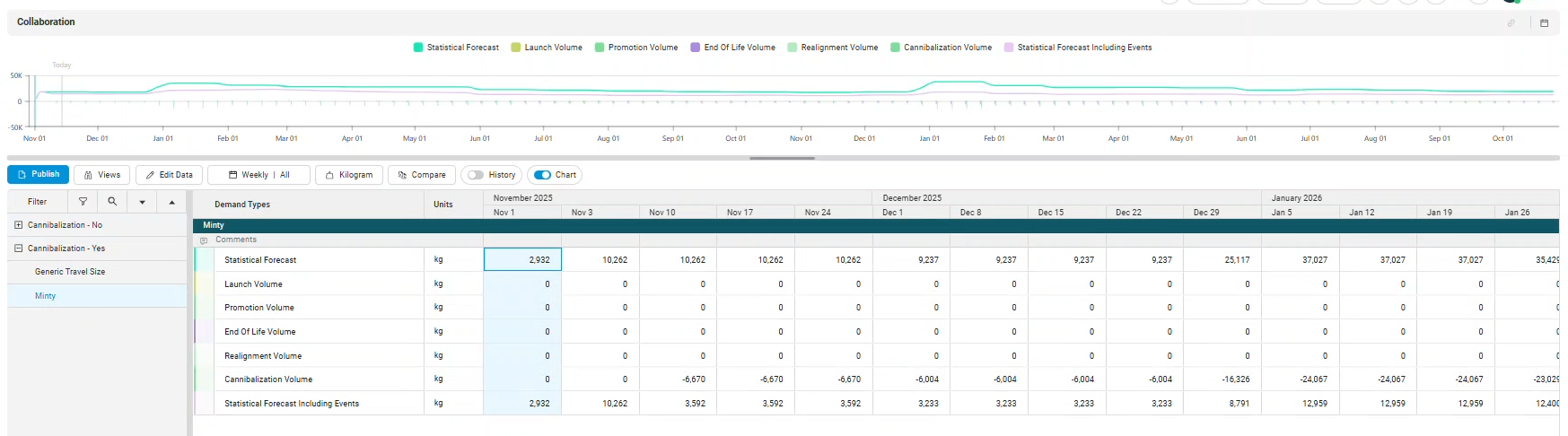Expand the Cannibalization - No node
Viewport: 1568px width, 436px height.
click(x=18, y=225)
